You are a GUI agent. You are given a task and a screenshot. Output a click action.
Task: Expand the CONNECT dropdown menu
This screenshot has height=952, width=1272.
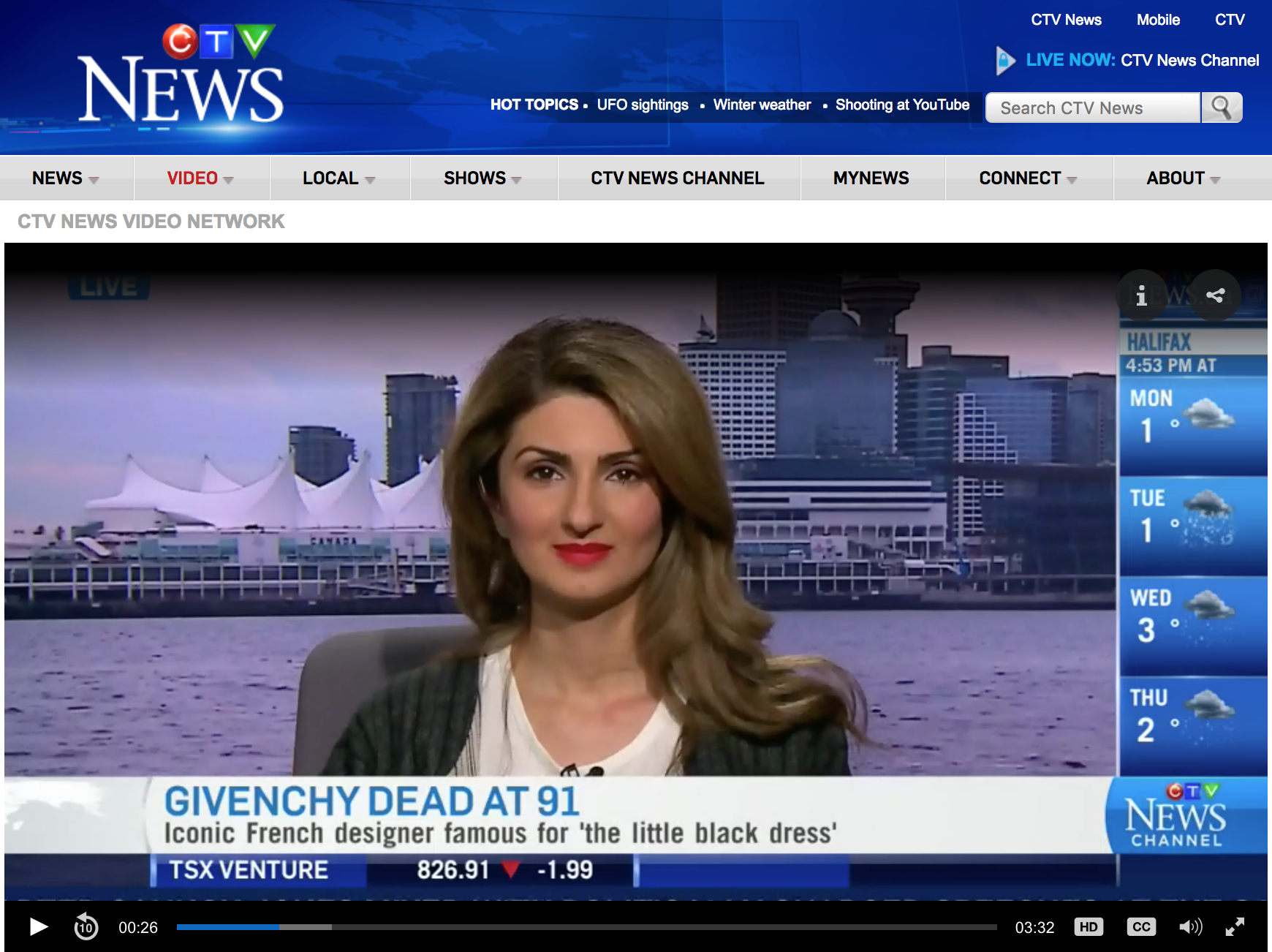(x=1028, y=178)
